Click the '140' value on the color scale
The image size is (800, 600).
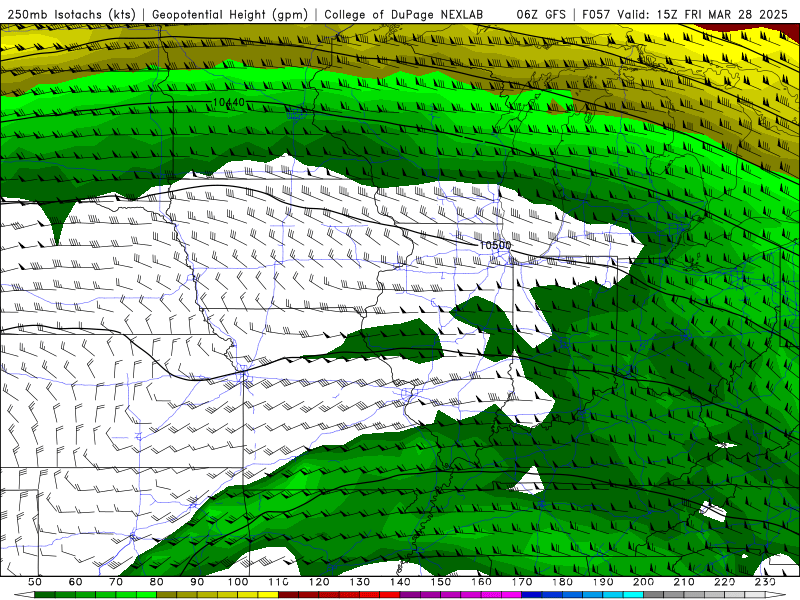point(400,582)
